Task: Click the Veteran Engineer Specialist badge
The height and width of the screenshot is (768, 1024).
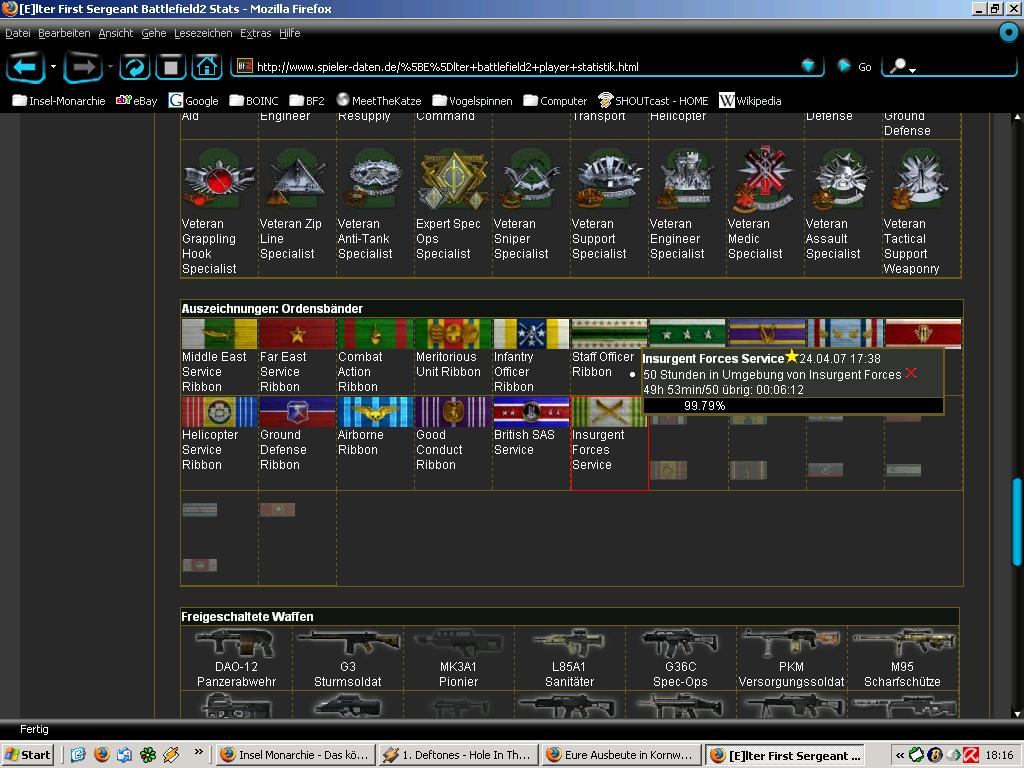Action: [x=687, y=178]
